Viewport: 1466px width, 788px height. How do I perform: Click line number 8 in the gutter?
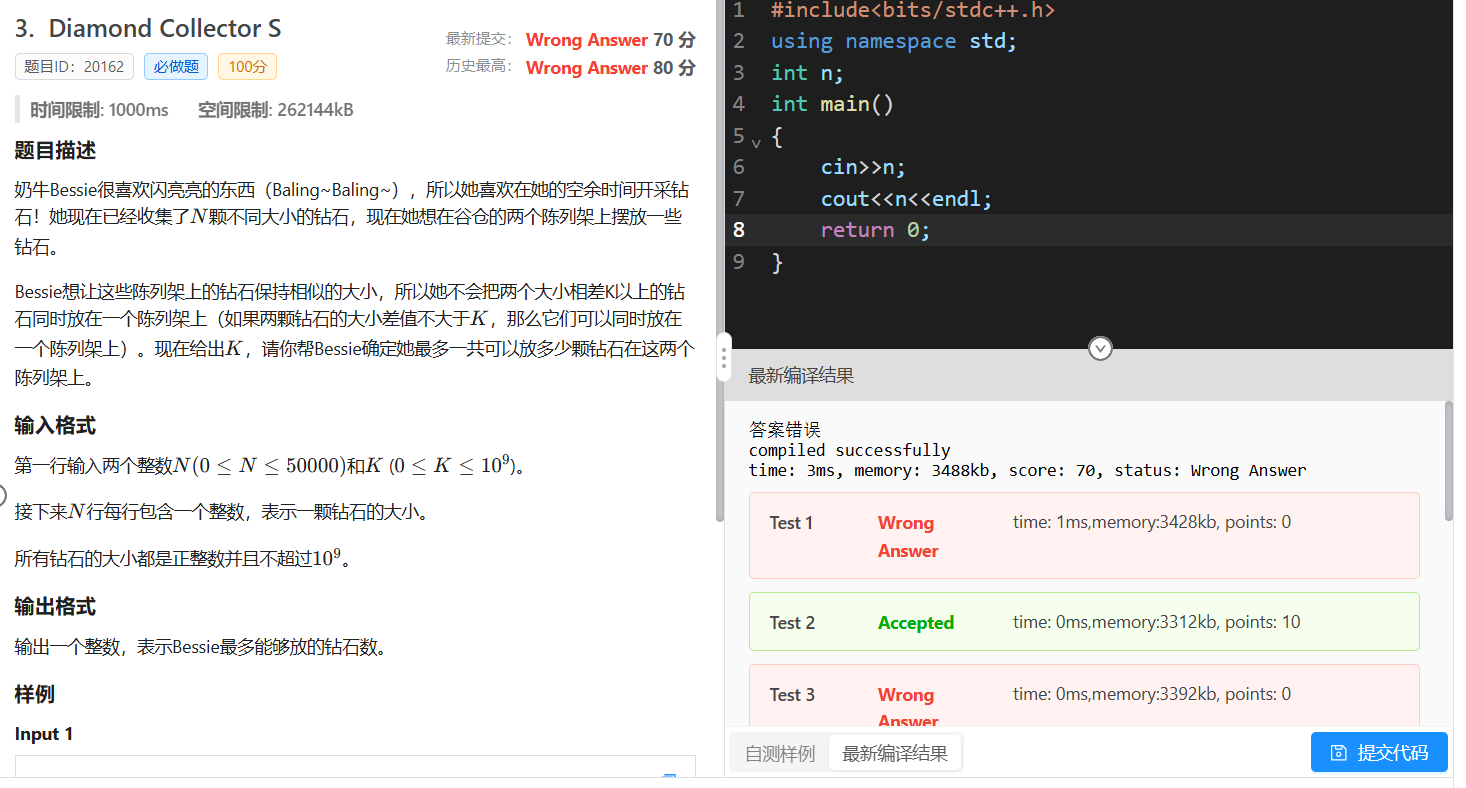point(739,230)
